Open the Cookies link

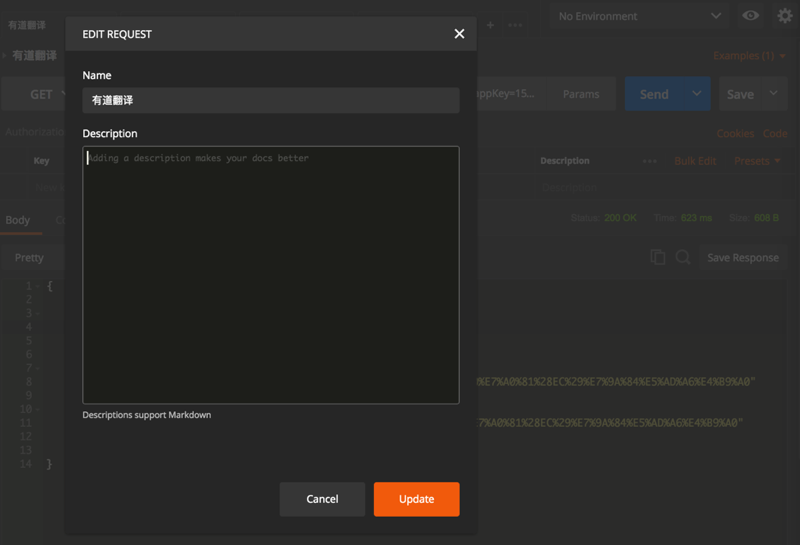coord(735,134)
